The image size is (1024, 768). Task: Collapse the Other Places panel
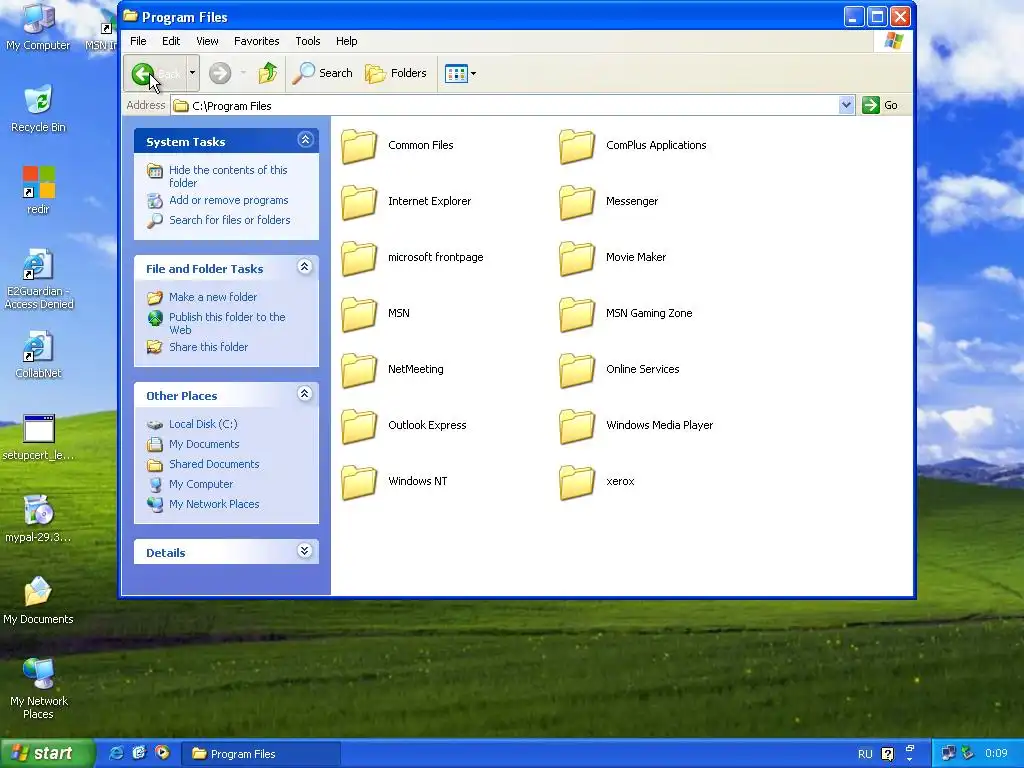[305, 394]
